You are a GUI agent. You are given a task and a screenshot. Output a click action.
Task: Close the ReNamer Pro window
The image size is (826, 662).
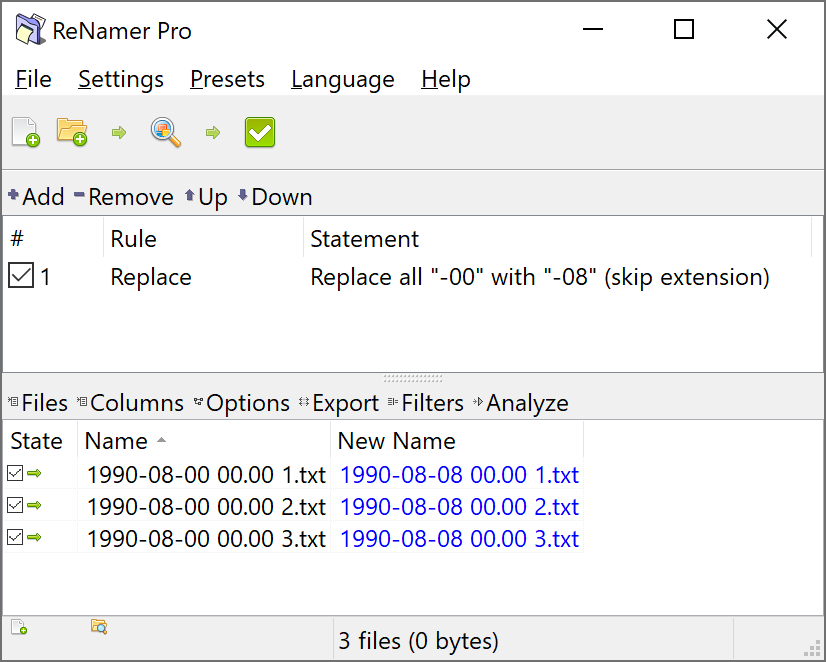pos(776,29)
